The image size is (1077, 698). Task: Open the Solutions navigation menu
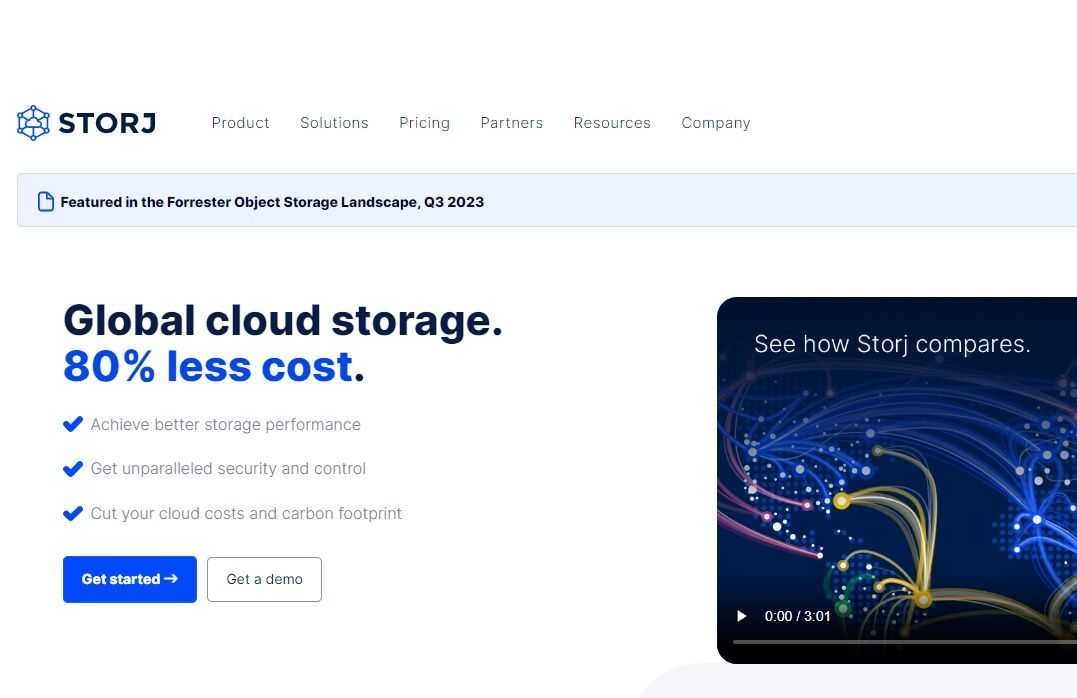tap(334, 122)
